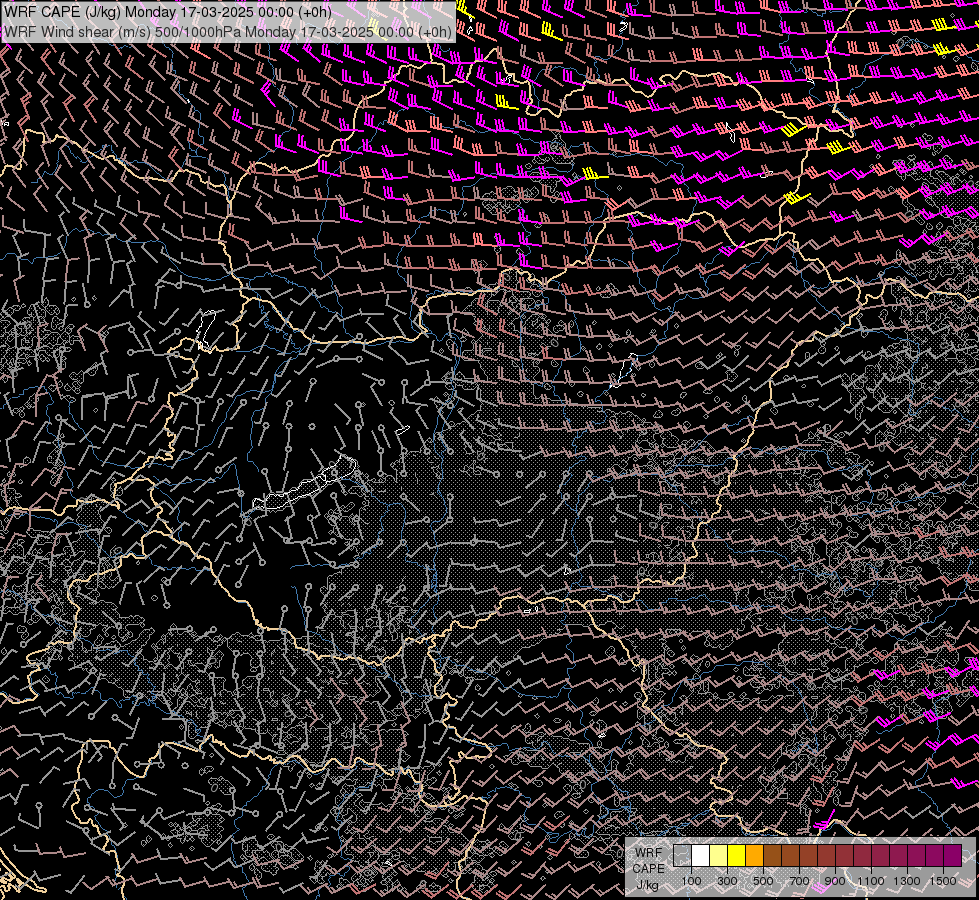Click the legend value 500

pyautogui.click(x=763, y=881)
